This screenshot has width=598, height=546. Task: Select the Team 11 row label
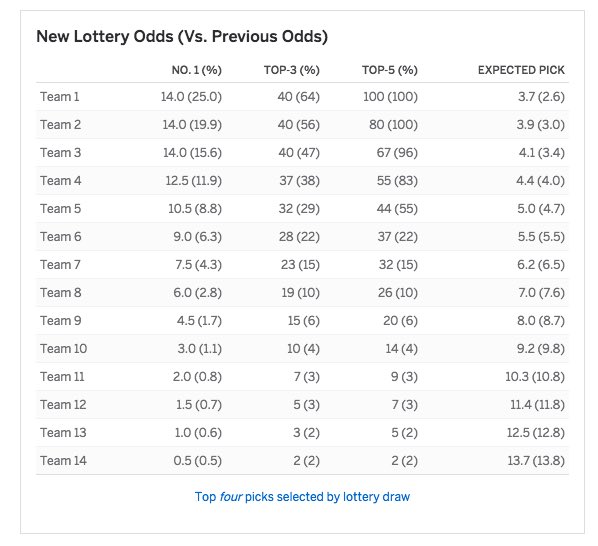(x=62, y=377)
